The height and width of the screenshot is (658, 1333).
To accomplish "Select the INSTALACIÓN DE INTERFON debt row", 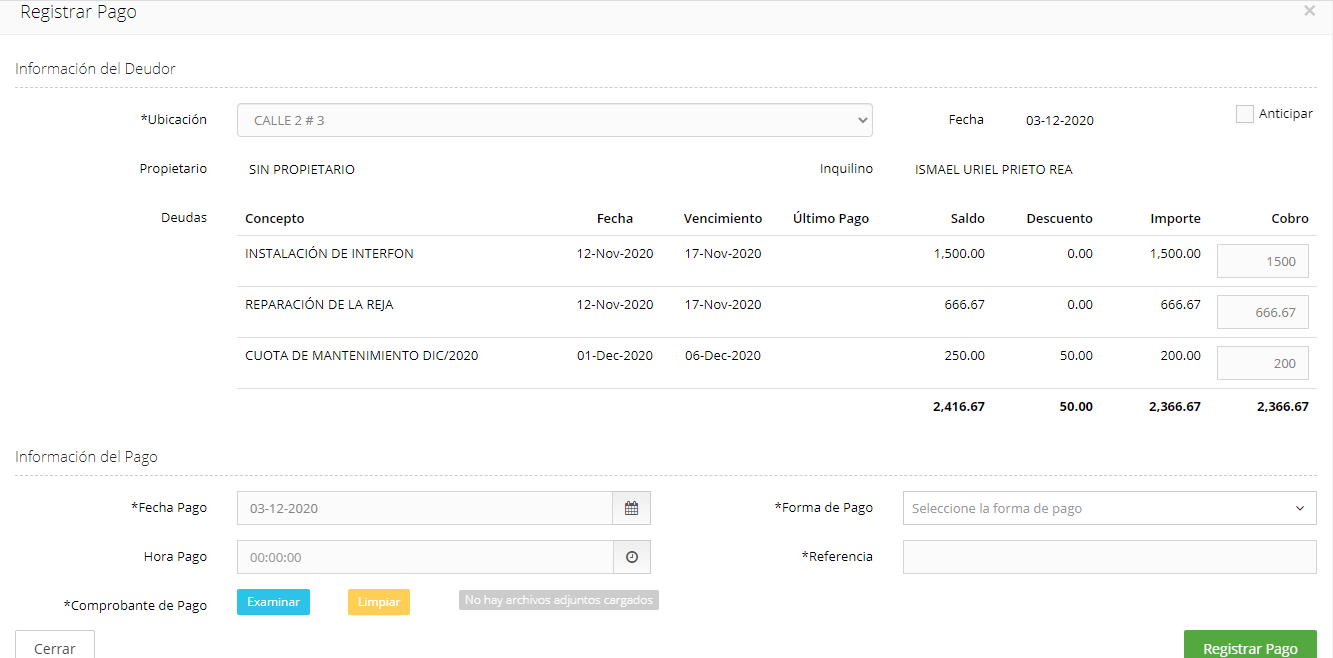I will 329,254.
